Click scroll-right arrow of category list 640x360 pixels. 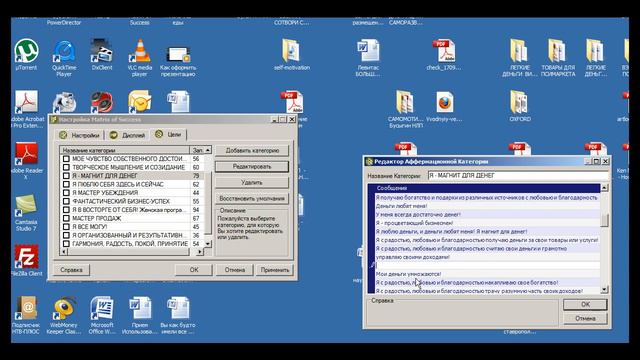[200, 252]
